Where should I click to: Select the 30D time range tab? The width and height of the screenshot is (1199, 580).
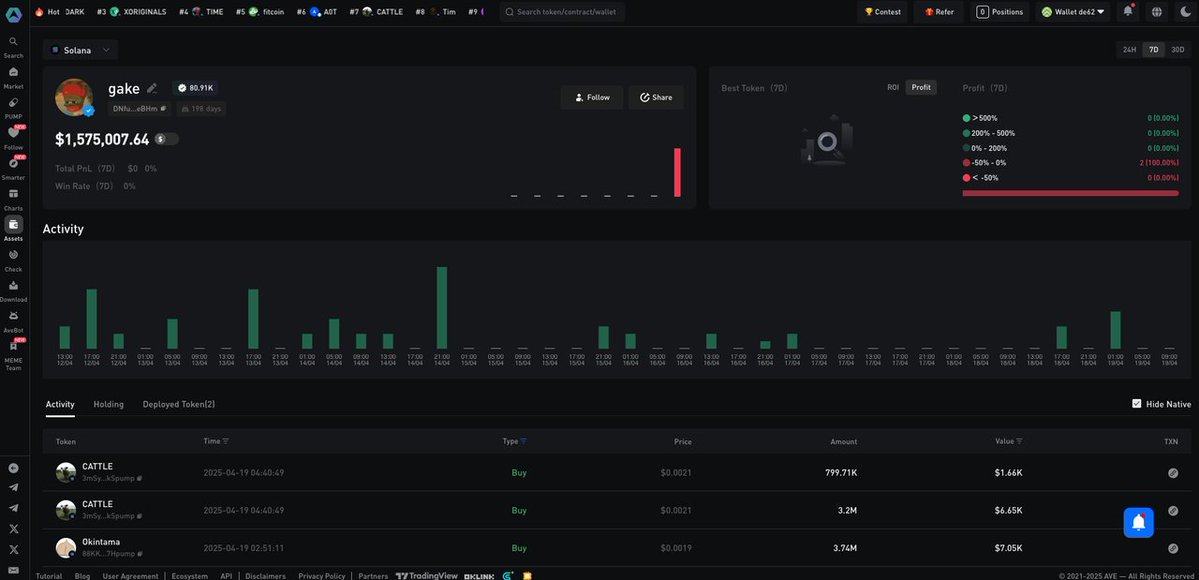point(1177,50)
